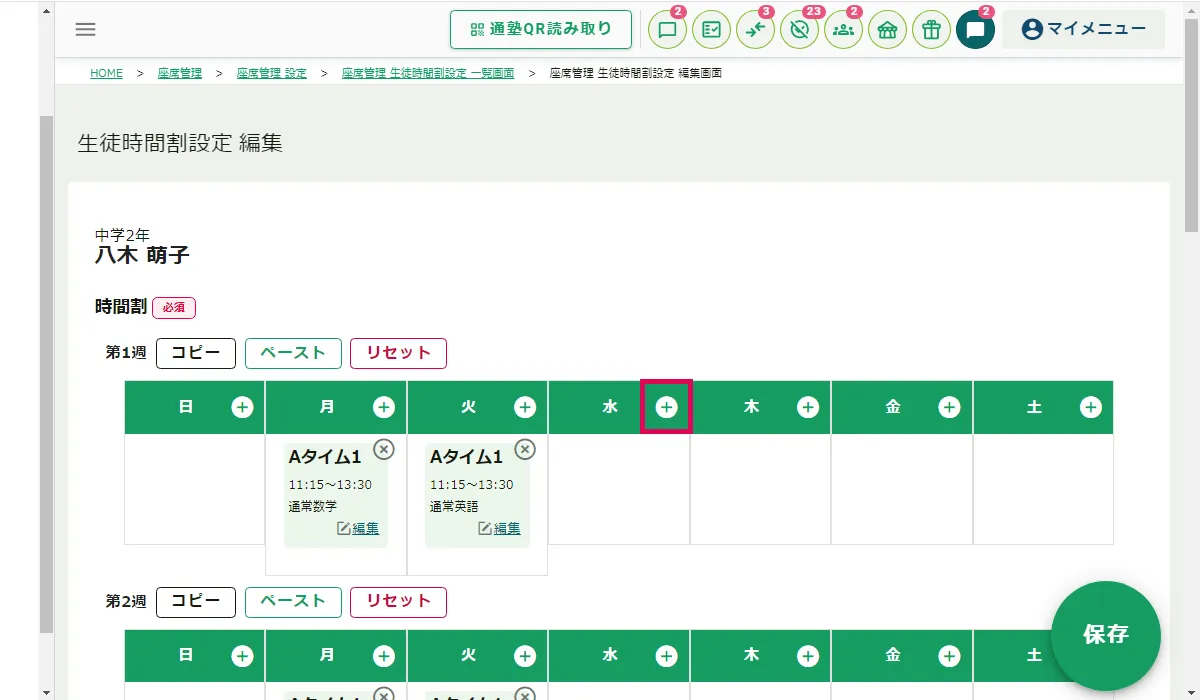Remove week 1 Tuesday Aタイム1 class
The width and height of the screenshot is (1200, 700).
(525, 450)
